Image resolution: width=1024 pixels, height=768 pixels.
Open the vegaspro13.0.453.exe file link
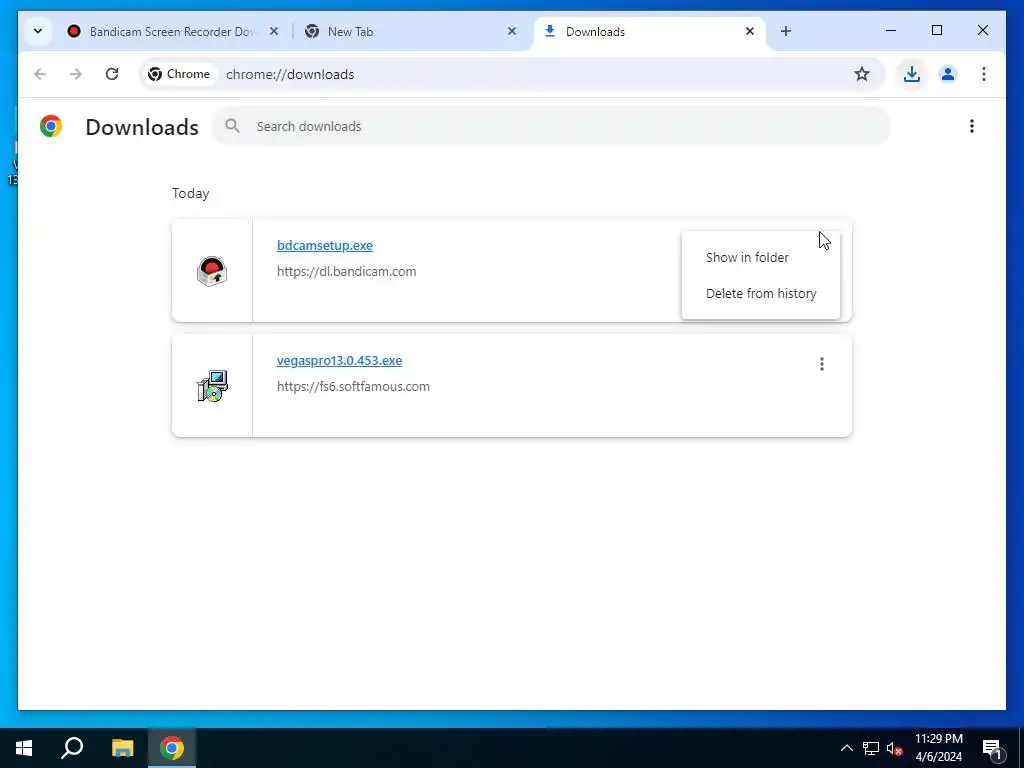(339, 360)
